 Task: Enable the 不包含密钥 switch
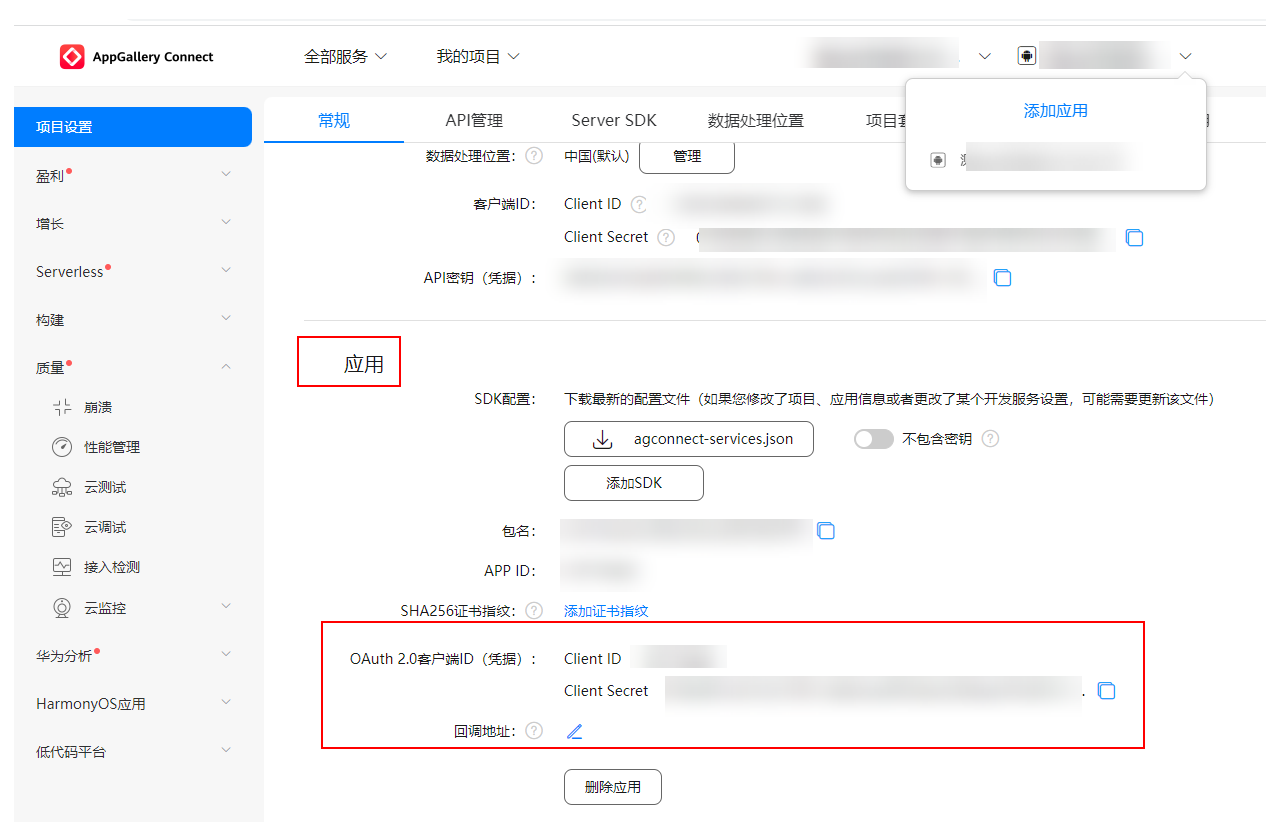tap(873, 438)
